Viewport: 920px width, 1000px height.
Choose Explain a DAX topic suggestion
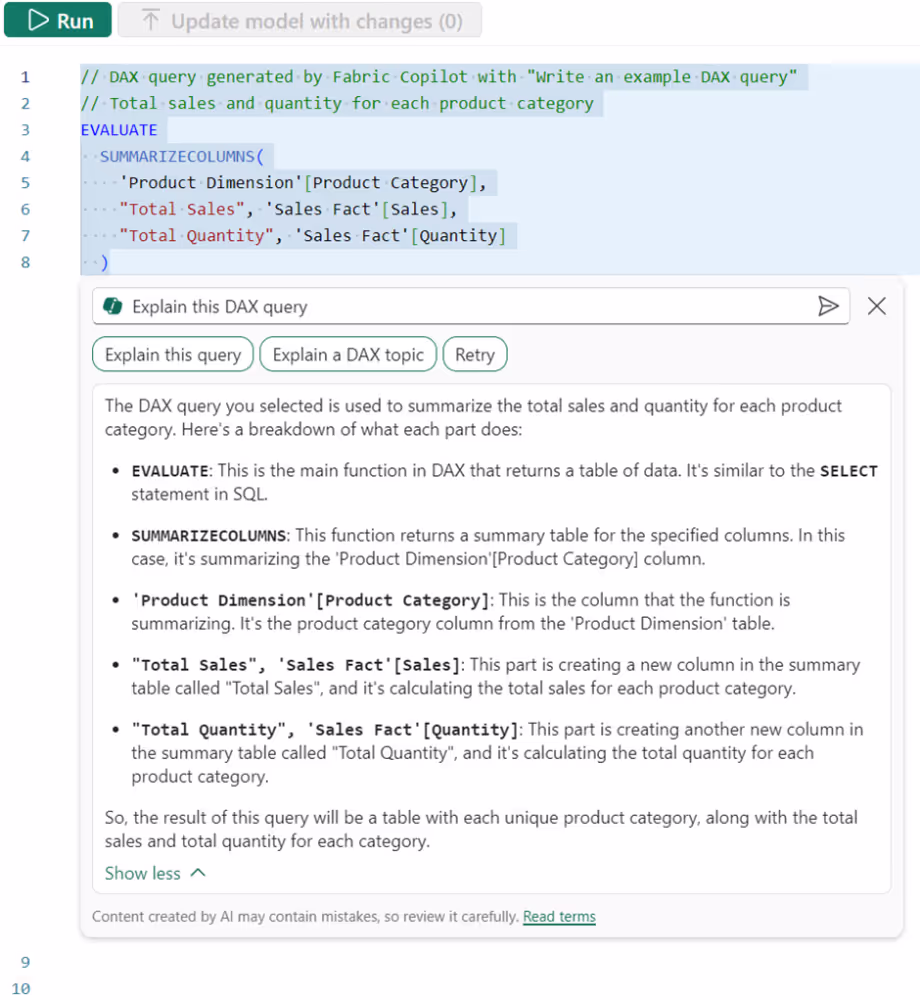click(348, 354)
